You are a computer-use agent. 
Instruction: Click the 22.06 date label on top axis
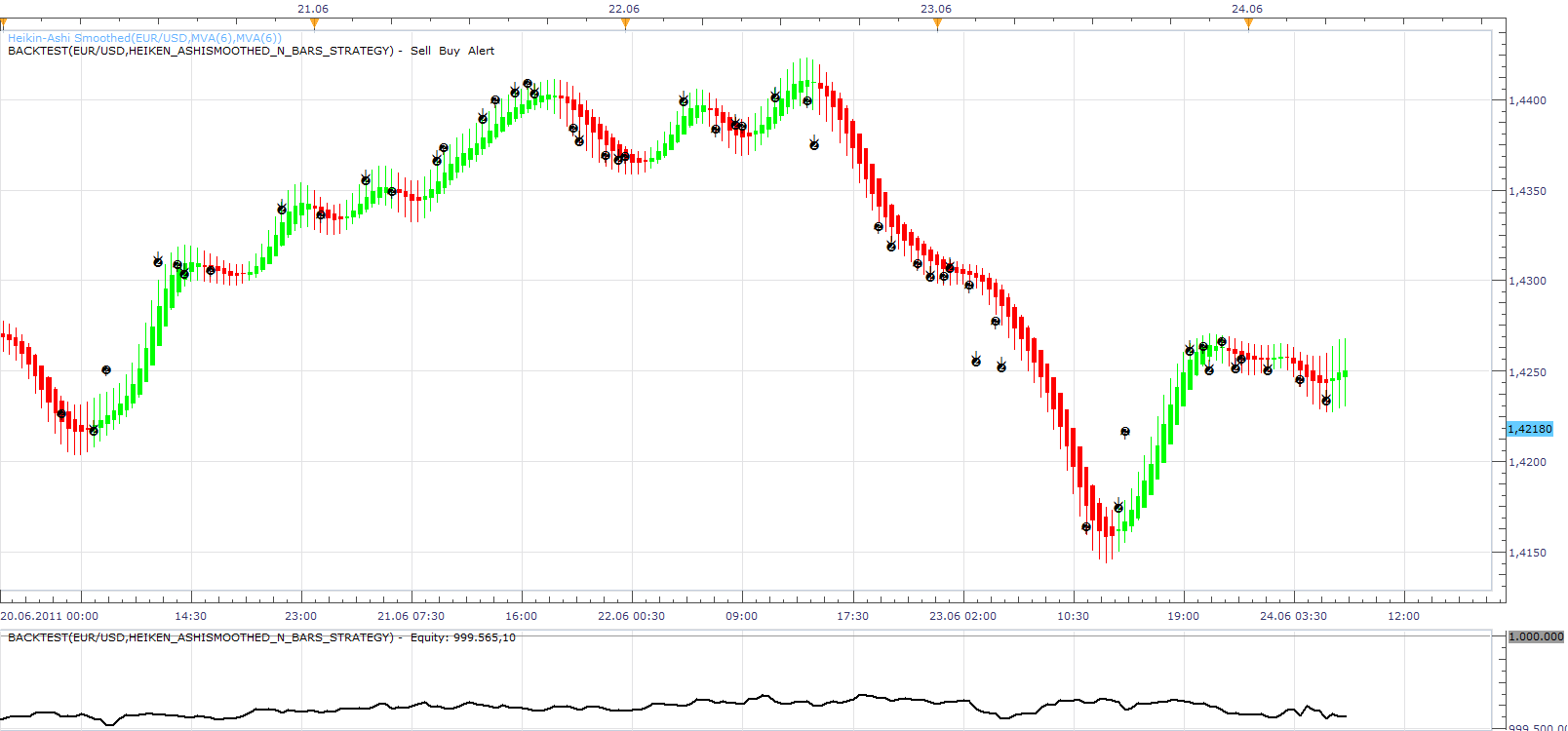(624, 9)
